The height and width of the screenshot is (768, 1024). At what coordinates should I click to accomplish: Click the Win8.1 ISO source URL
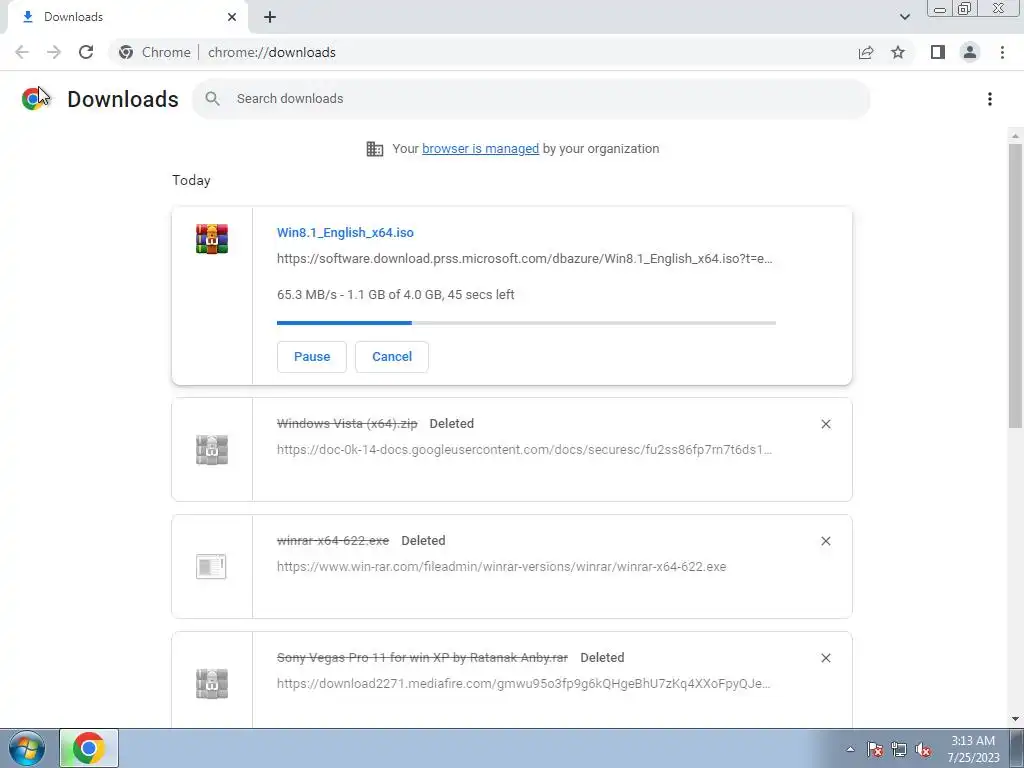coord(524,259)
